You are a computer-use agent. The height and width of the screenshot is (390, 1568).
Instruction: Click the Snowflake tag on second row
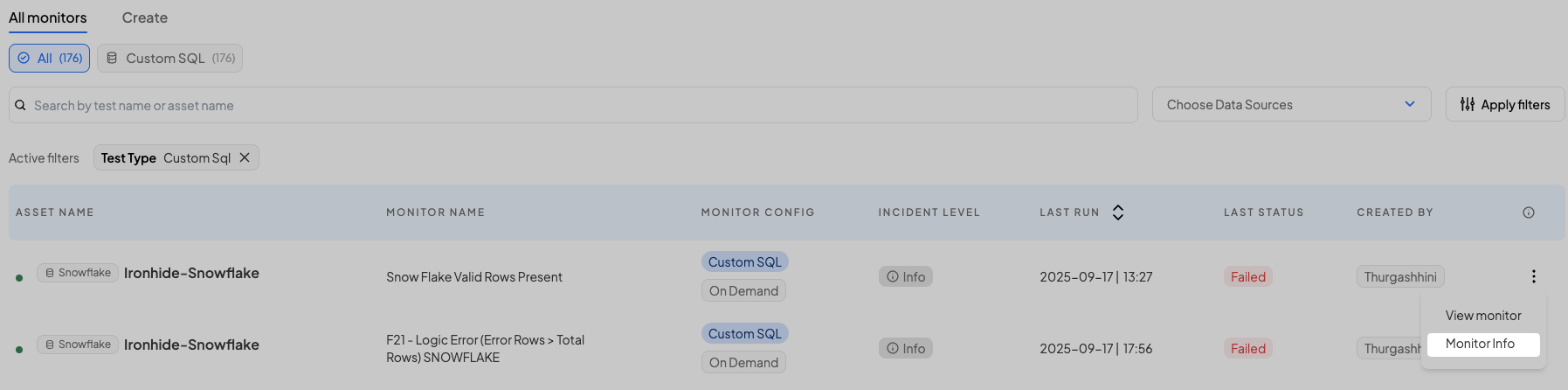tap(78, 345)
